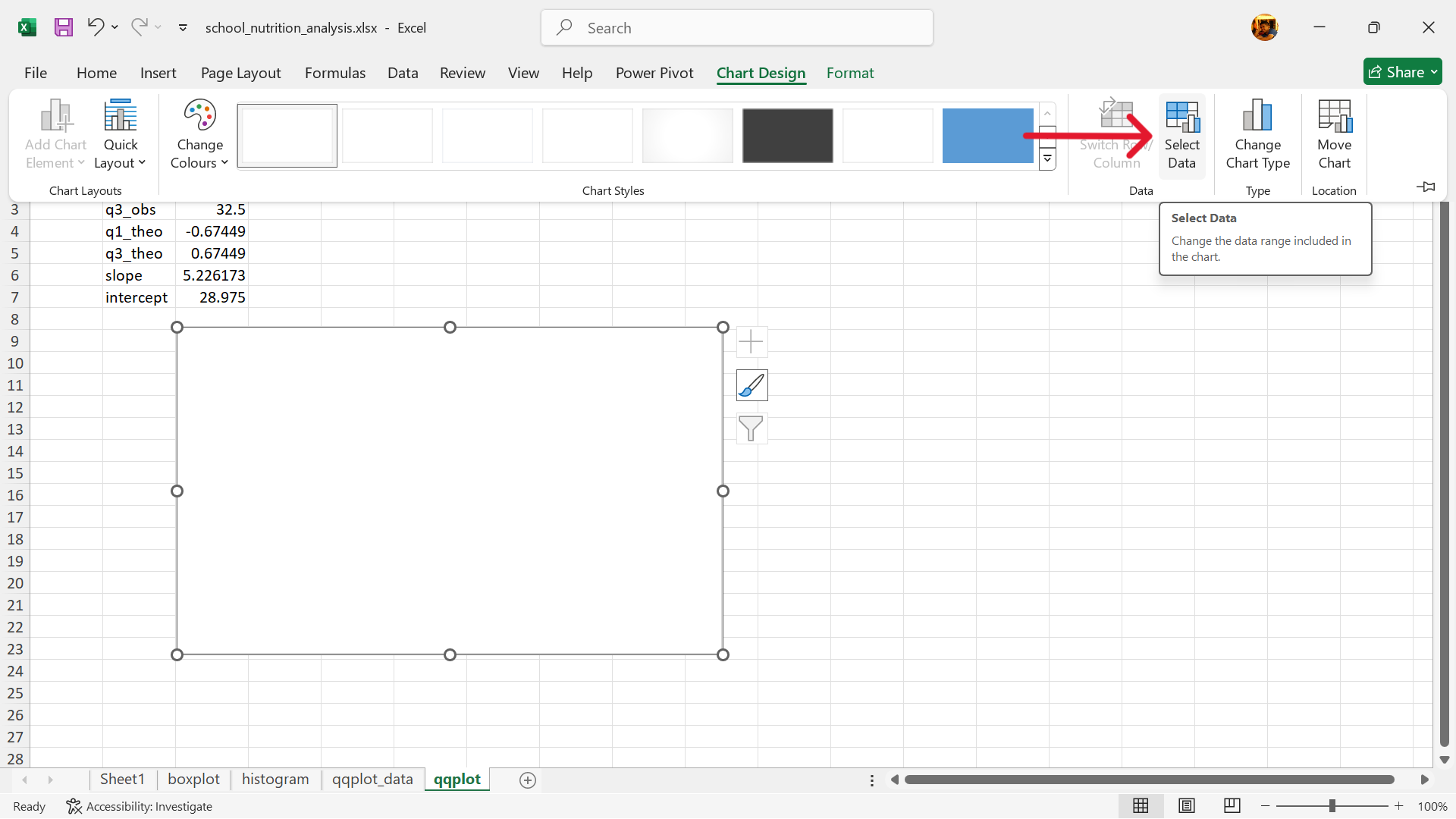Select row 10 header

15,363
